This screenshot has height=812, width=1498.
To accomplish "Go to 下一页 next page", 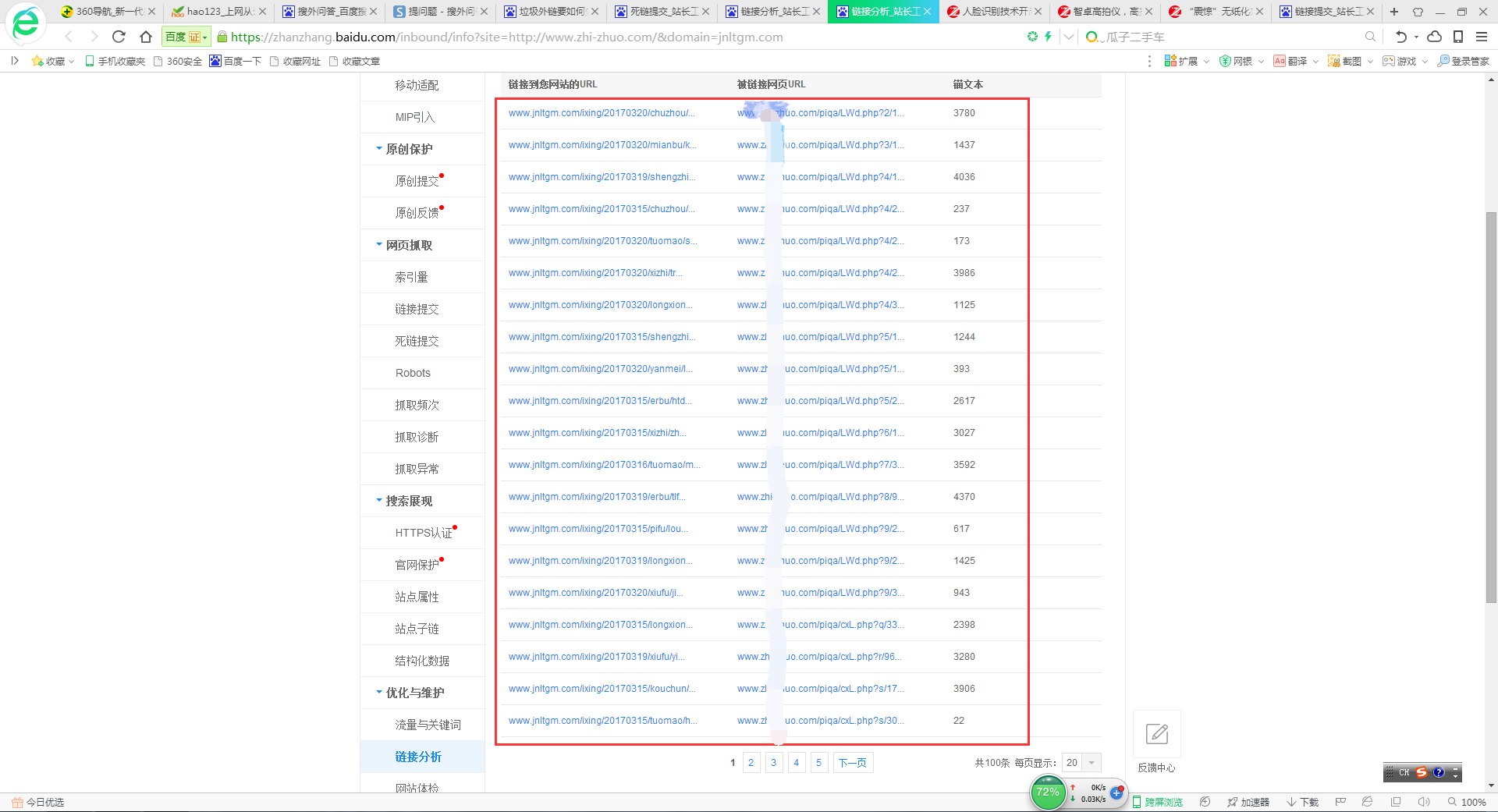I will click(852, 763).
